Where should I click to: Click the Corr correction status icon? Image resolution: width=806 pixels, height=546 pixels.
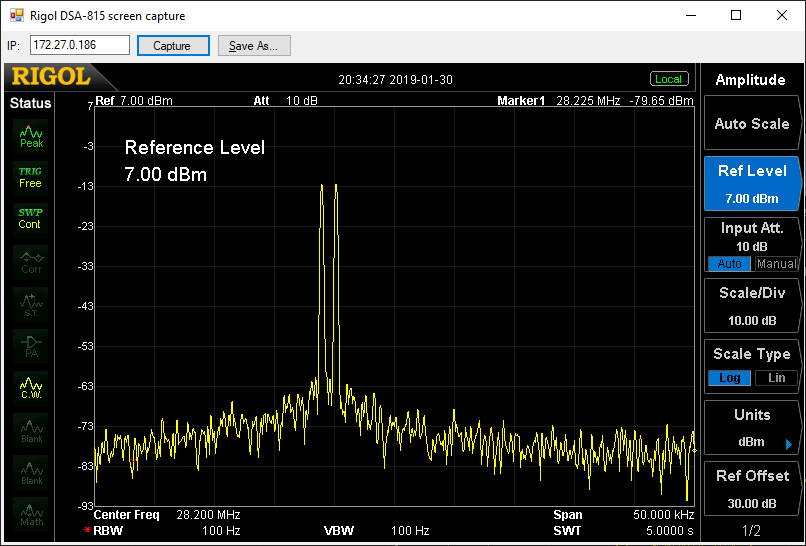pos(31,262)
